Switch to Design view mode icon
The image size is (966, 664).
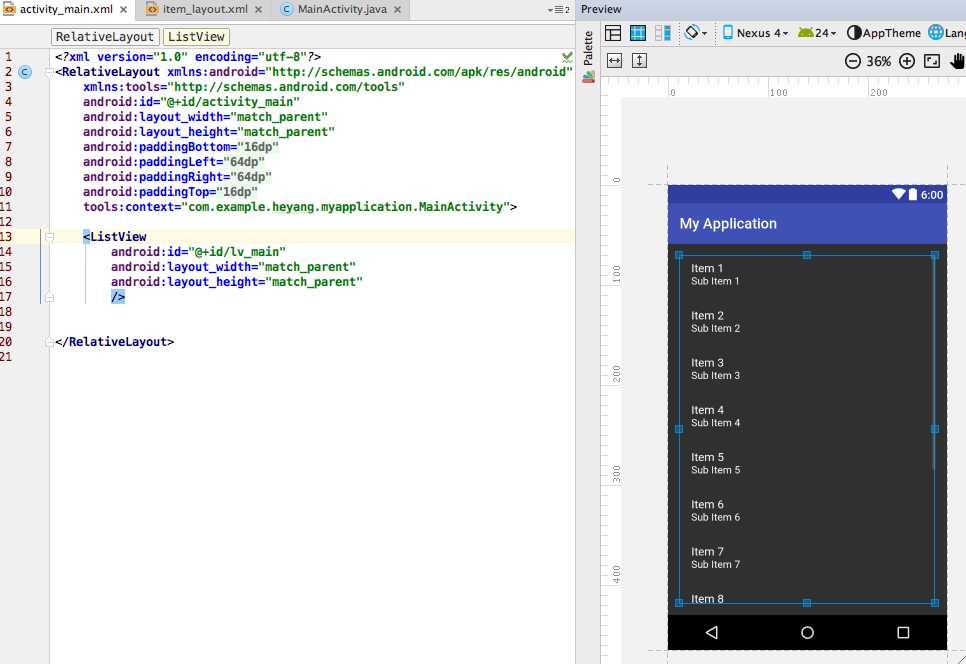click(x=613, y=33)
